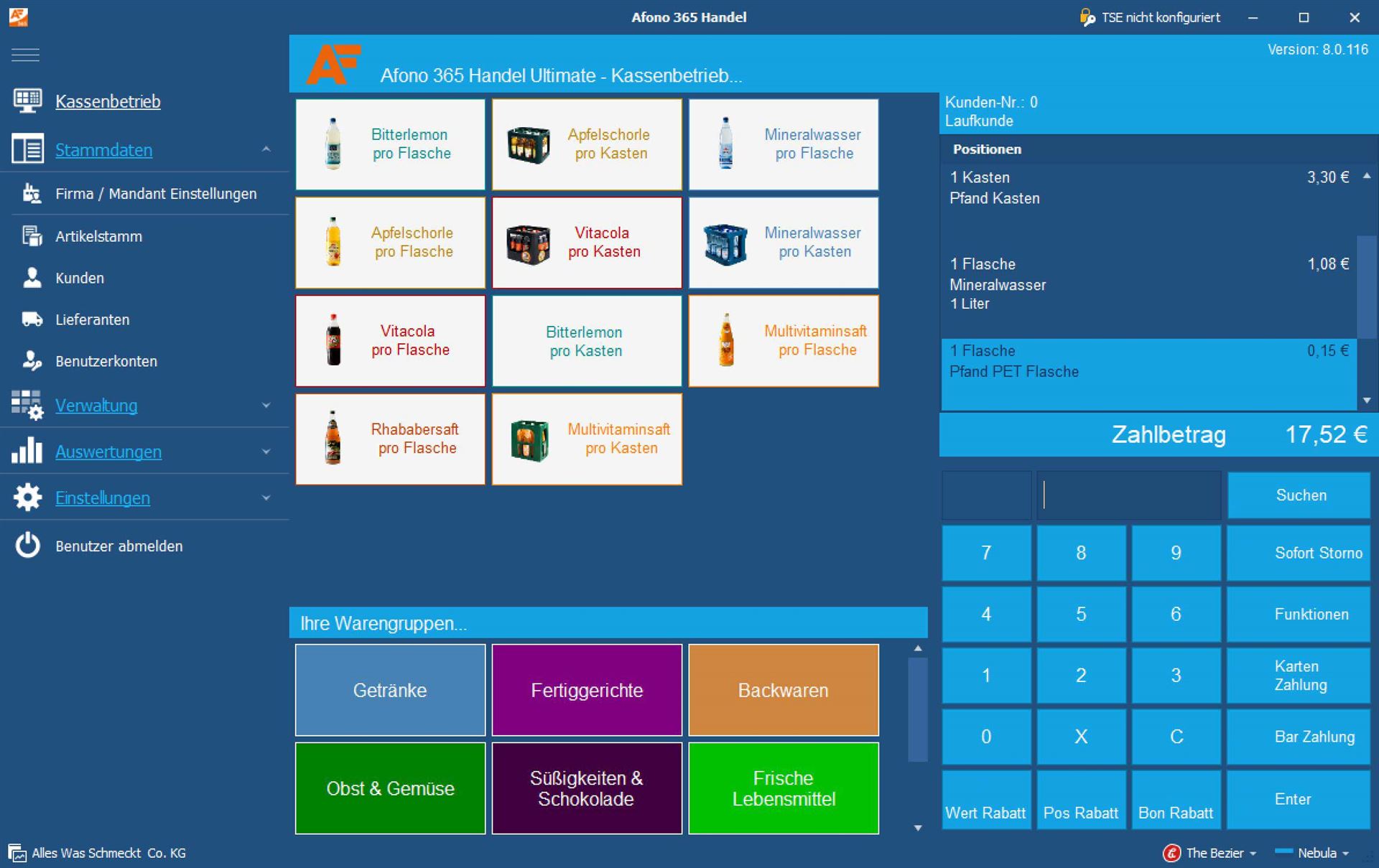The image size is (1379, 868).
Task: Select Bitterlemon pro Flasche product tile
Action: click(x=390, y=144)
